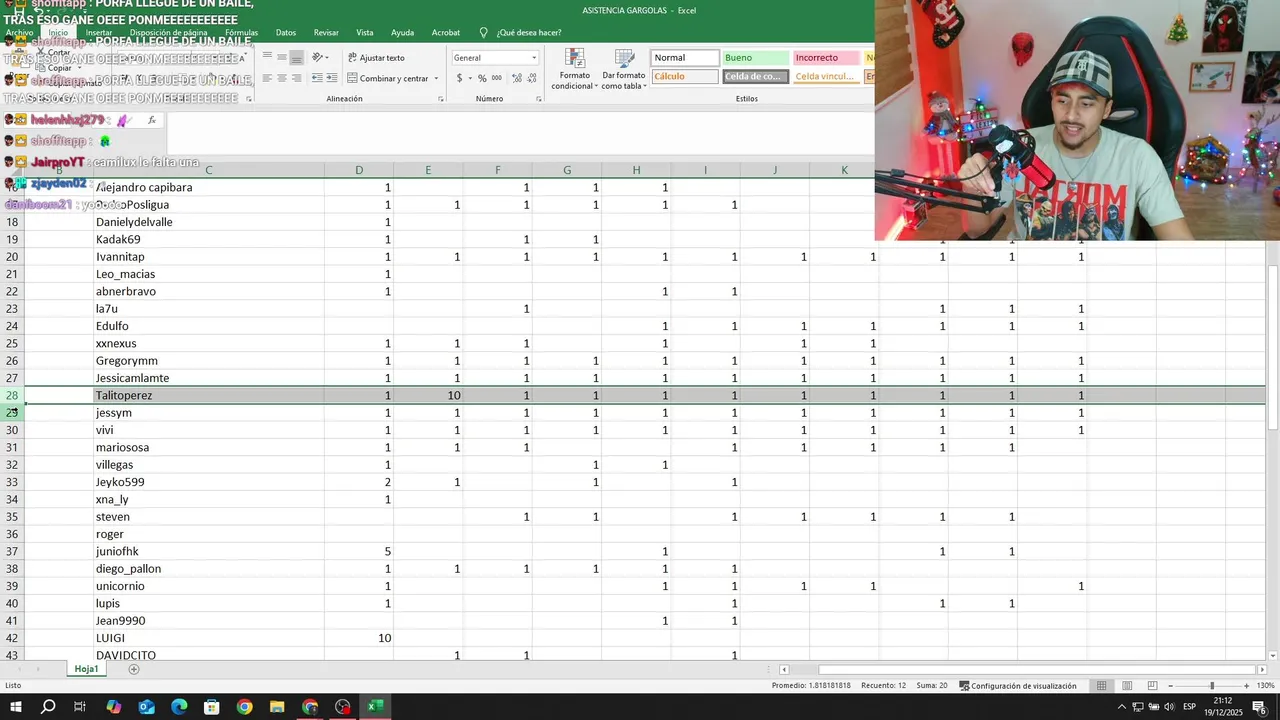The image size is (1280, 720).
Task: Open the Número dialog launcher
Action: [x=538, y=99]
